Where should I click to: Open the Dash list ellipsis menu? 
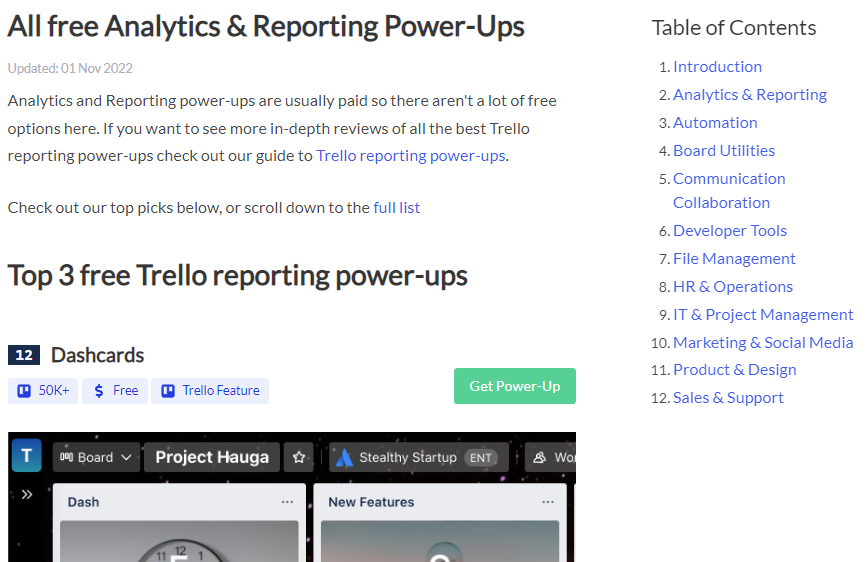click(287, 502)
